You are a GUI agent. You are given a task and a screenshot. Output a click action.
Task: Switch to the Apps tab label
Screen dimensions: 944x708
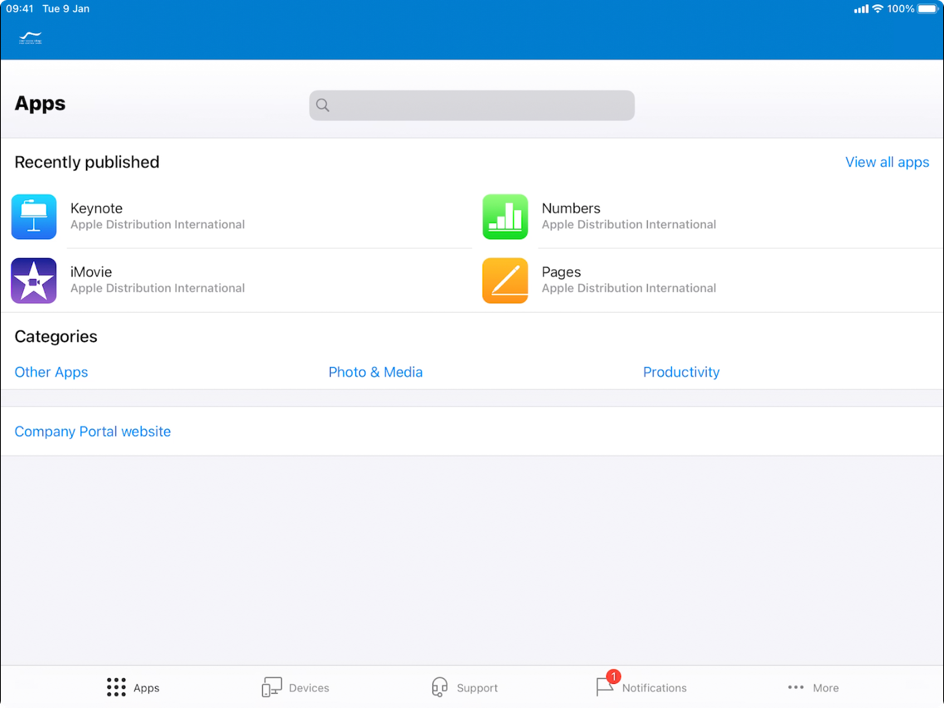point(146,688)
